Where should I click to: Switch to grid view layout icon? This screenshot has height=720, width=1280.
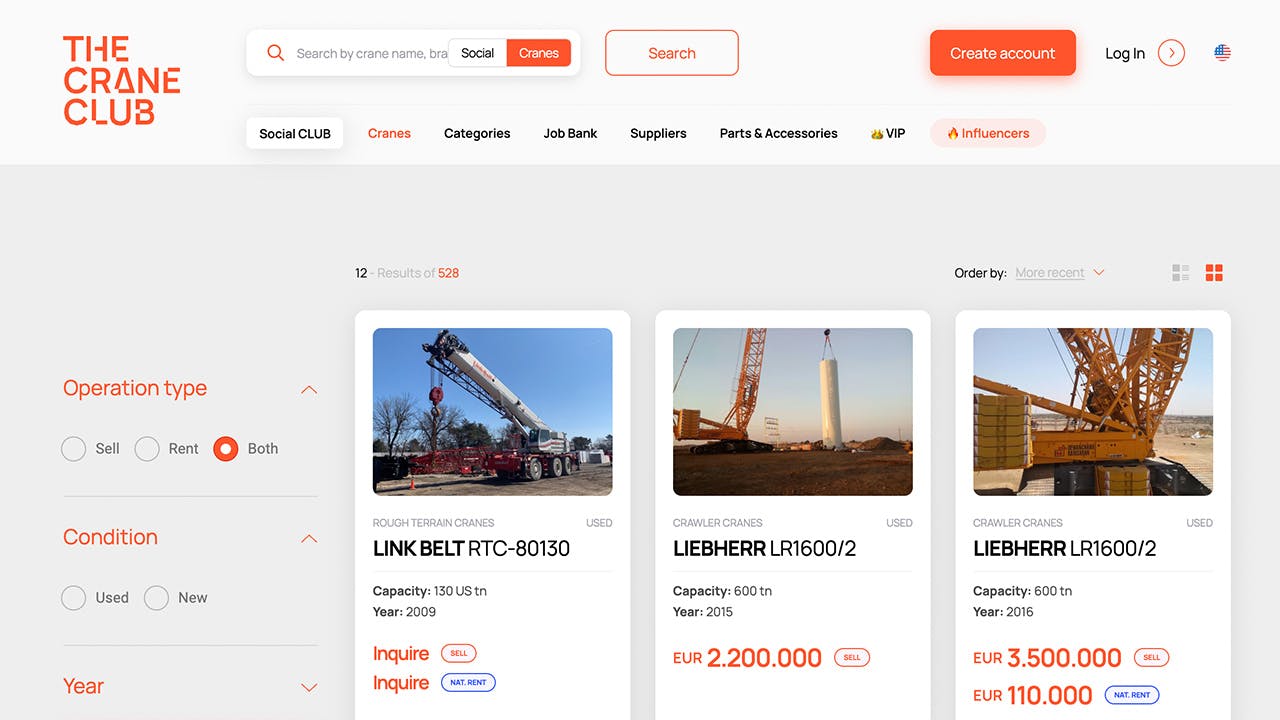click(x=1214, y=273)
